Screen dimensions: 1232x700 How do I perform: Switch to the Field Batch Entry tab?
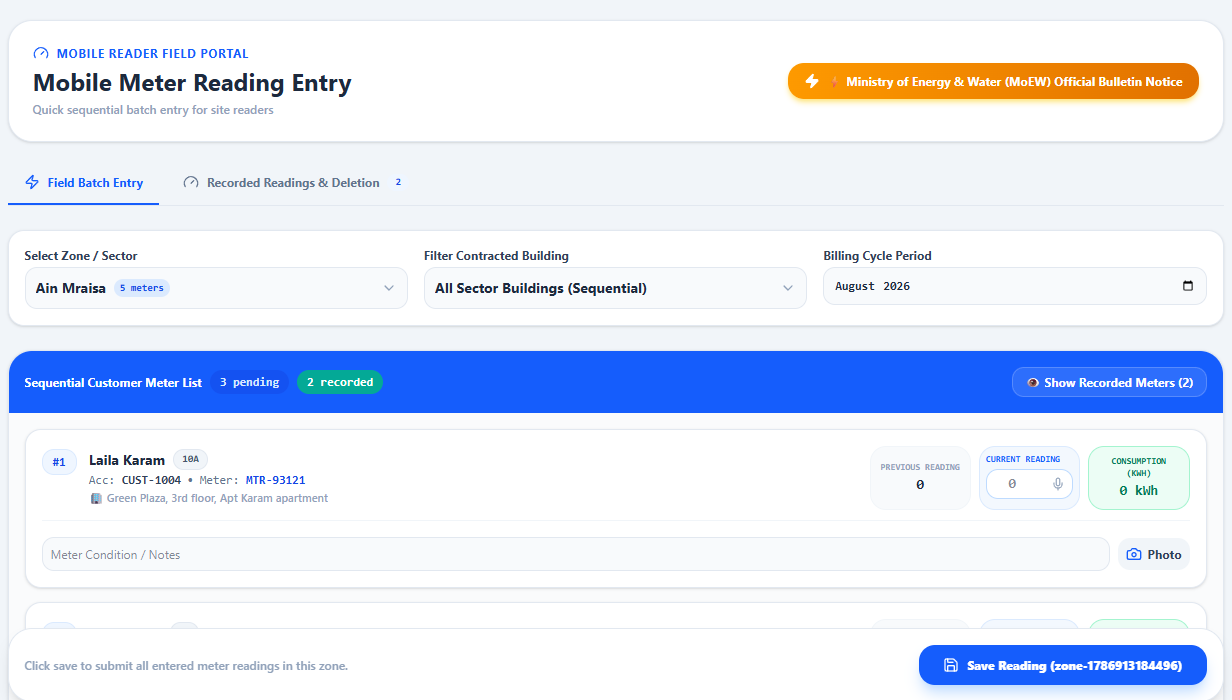(x=84, y=183)
